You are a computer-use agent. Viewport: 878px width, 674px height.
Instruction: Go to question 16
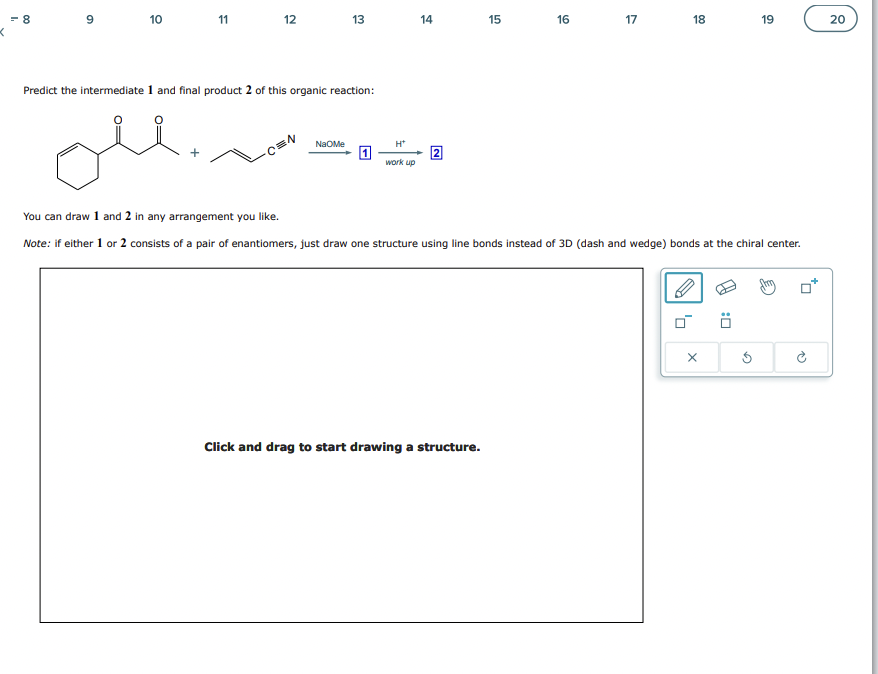(563, 19)
